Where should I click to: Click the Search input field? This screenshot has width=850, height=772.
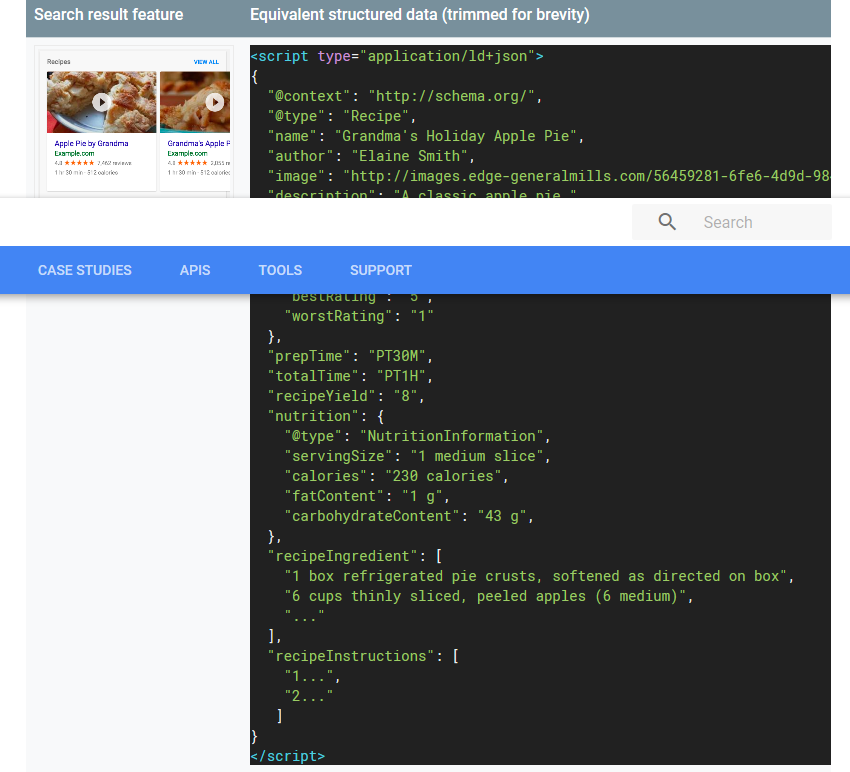[732, 222]
